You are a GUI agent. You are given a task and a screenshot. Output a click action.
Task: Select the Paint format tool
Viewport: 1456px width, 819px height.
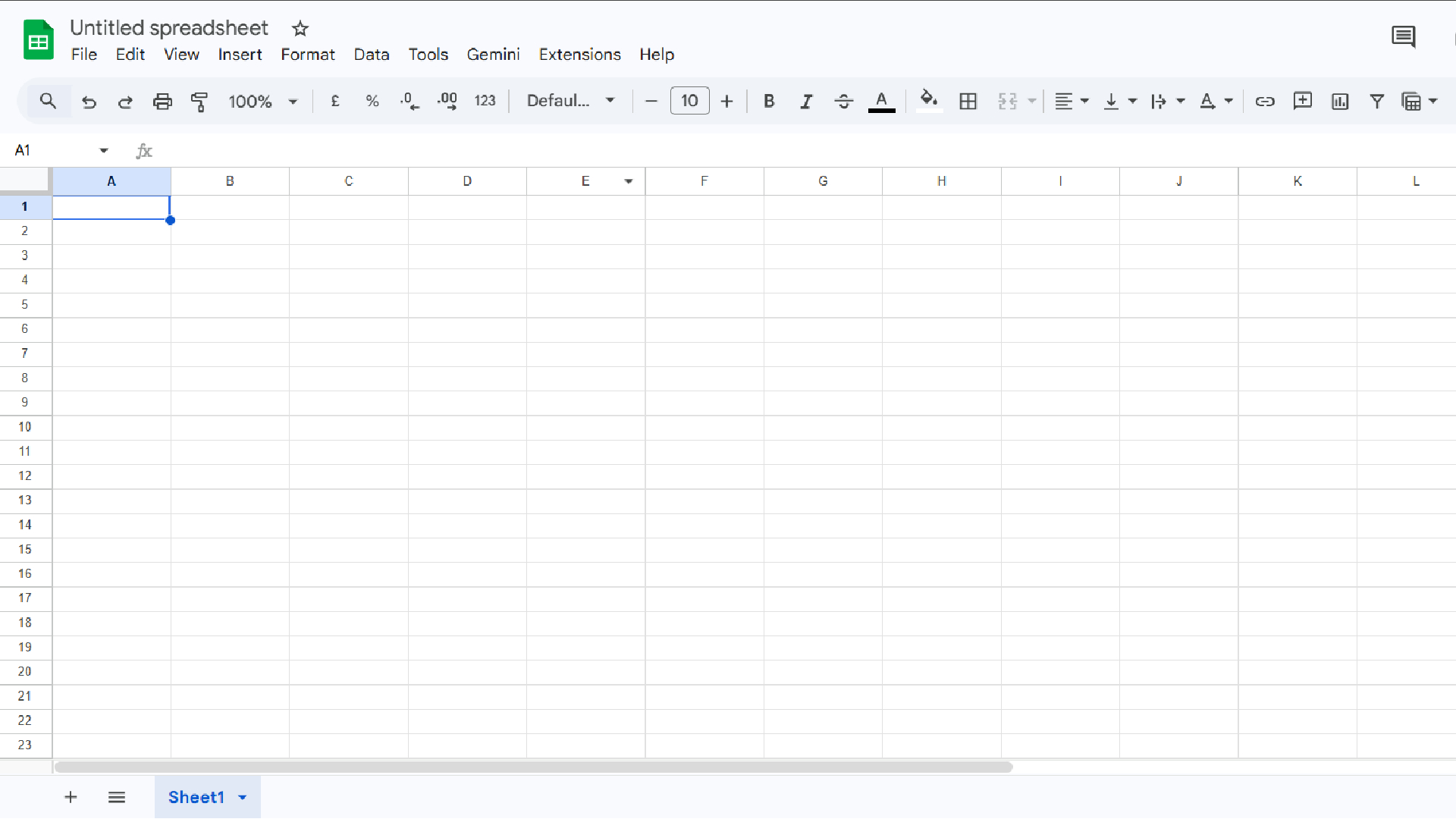(x=200, y=101)
